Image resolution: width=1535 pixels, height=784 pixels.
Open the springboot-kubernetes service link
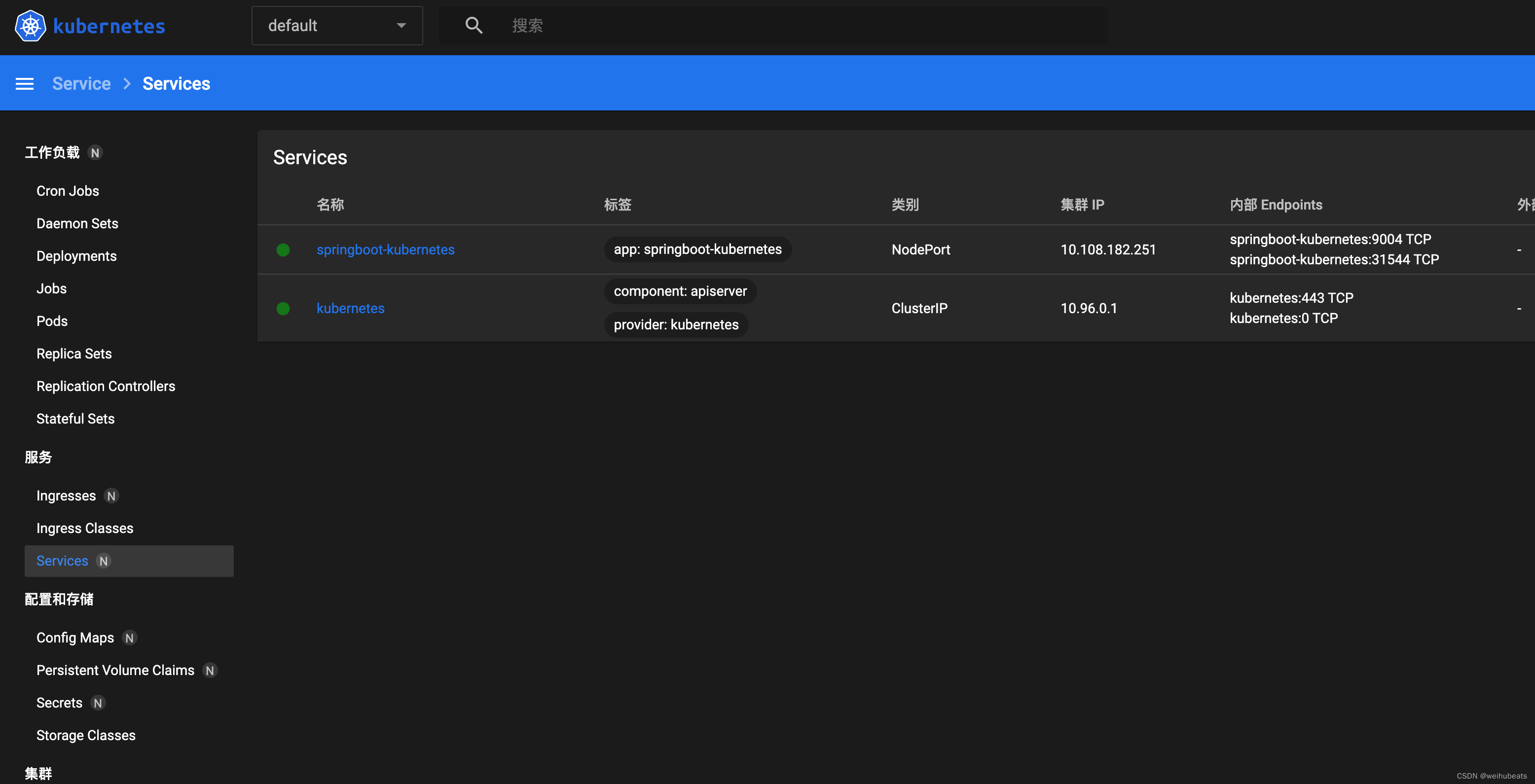(386, 249)
